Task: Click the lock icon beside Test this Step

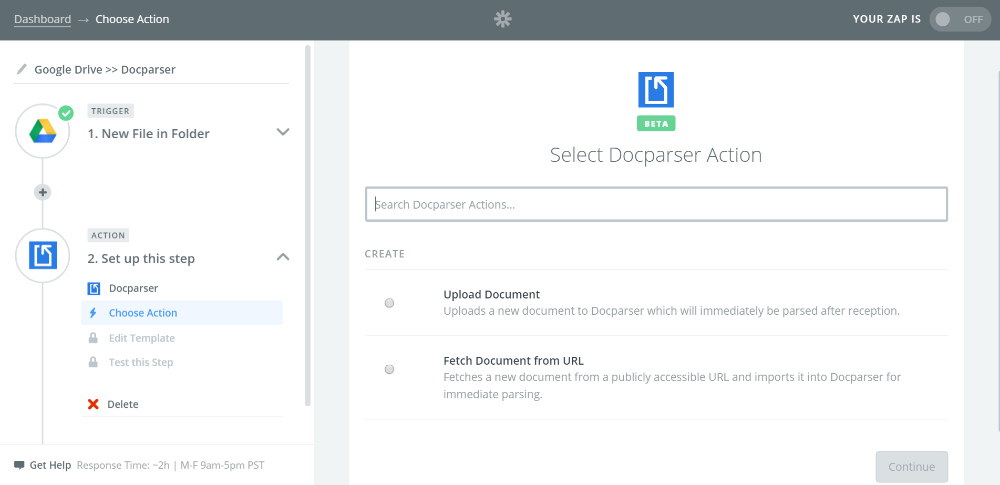Action: [93, 362]
